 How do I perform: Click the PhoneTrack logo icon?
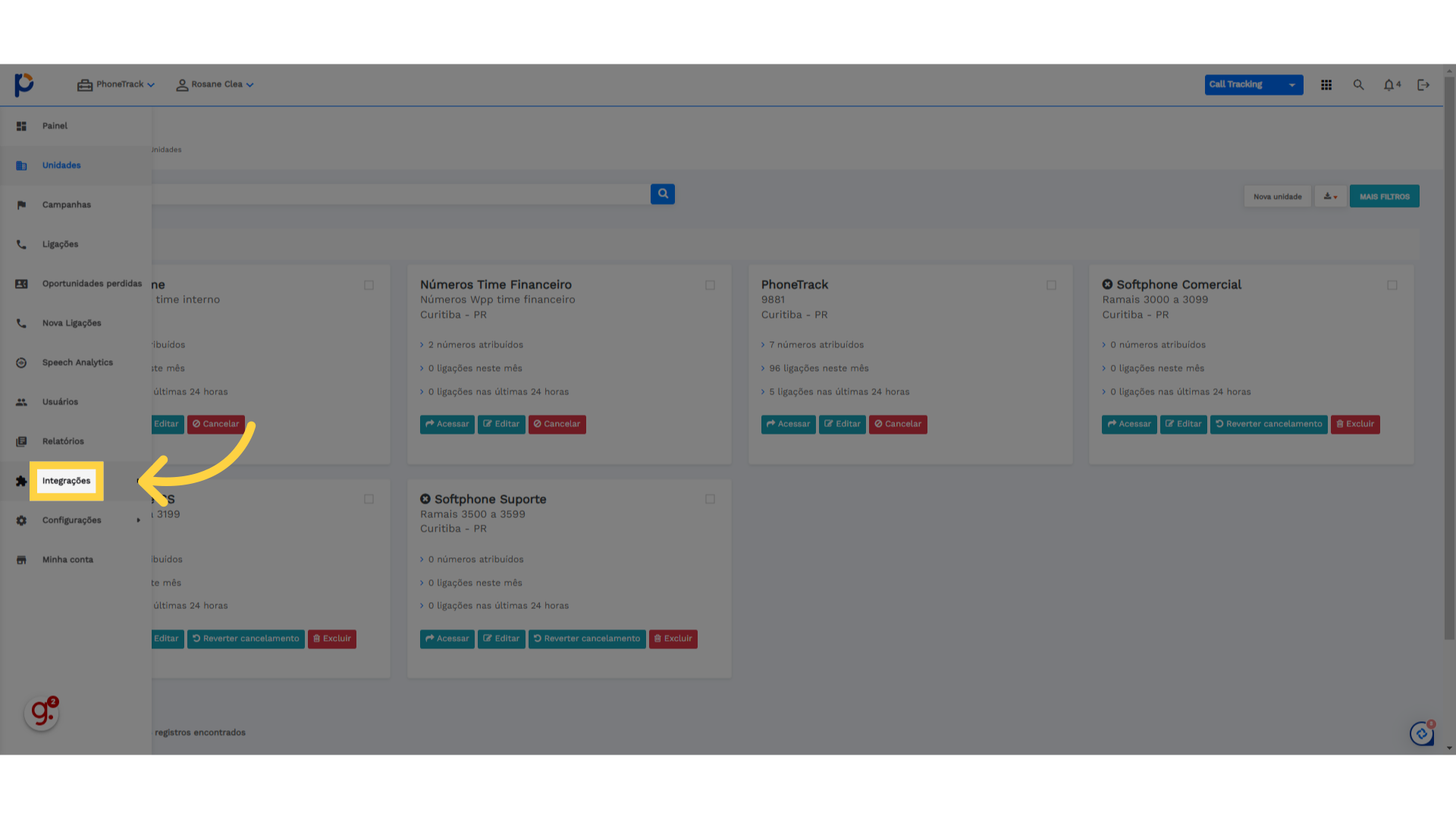(x=24, y=84)
